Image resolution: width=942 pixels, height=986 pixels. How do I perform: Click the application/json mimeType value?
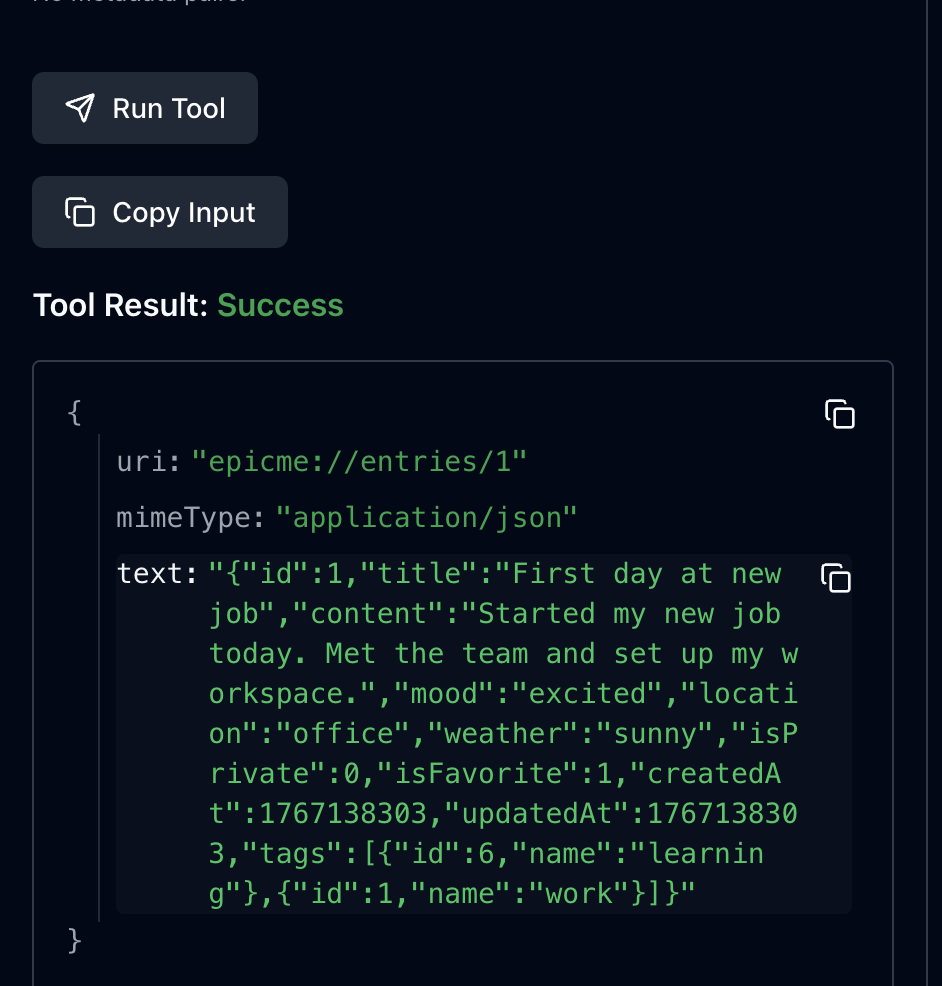click(x=427, y=518)
